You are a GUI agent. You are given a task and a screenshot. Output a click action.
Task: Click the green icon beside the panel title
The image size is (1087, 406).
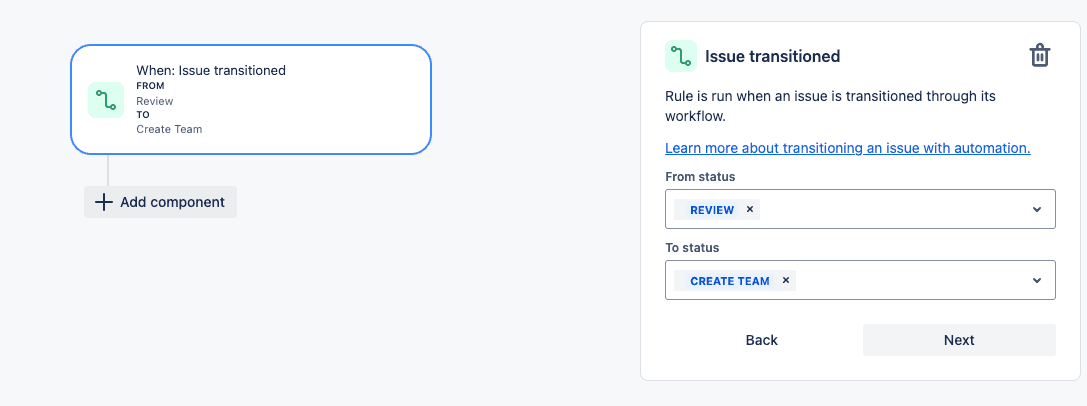pos(681,56)
